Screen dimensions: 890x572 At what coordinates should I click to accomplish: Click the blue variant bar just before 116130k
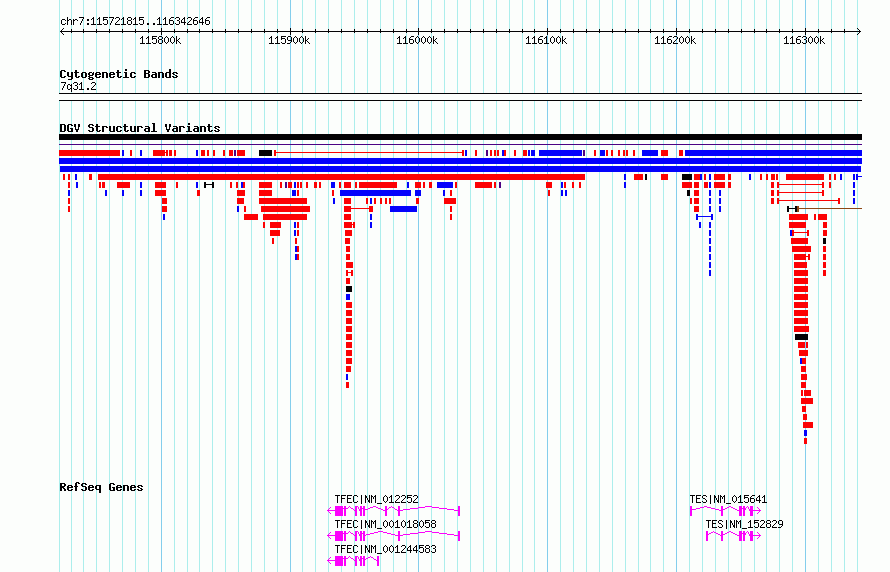pyautogui.click(x=561, y=153)
